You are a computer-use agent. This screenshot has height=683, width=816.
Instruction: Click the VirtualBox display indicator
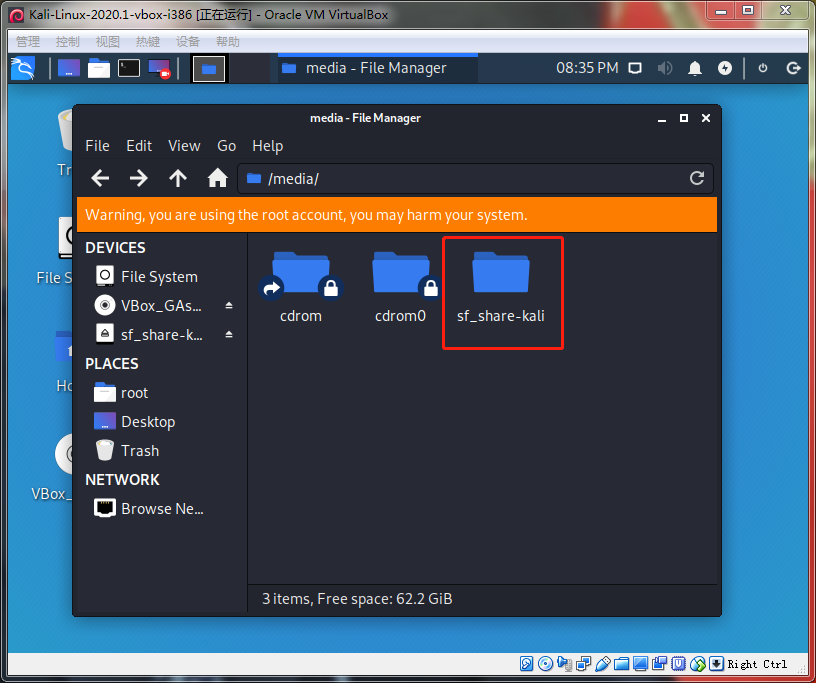(641, 664)
